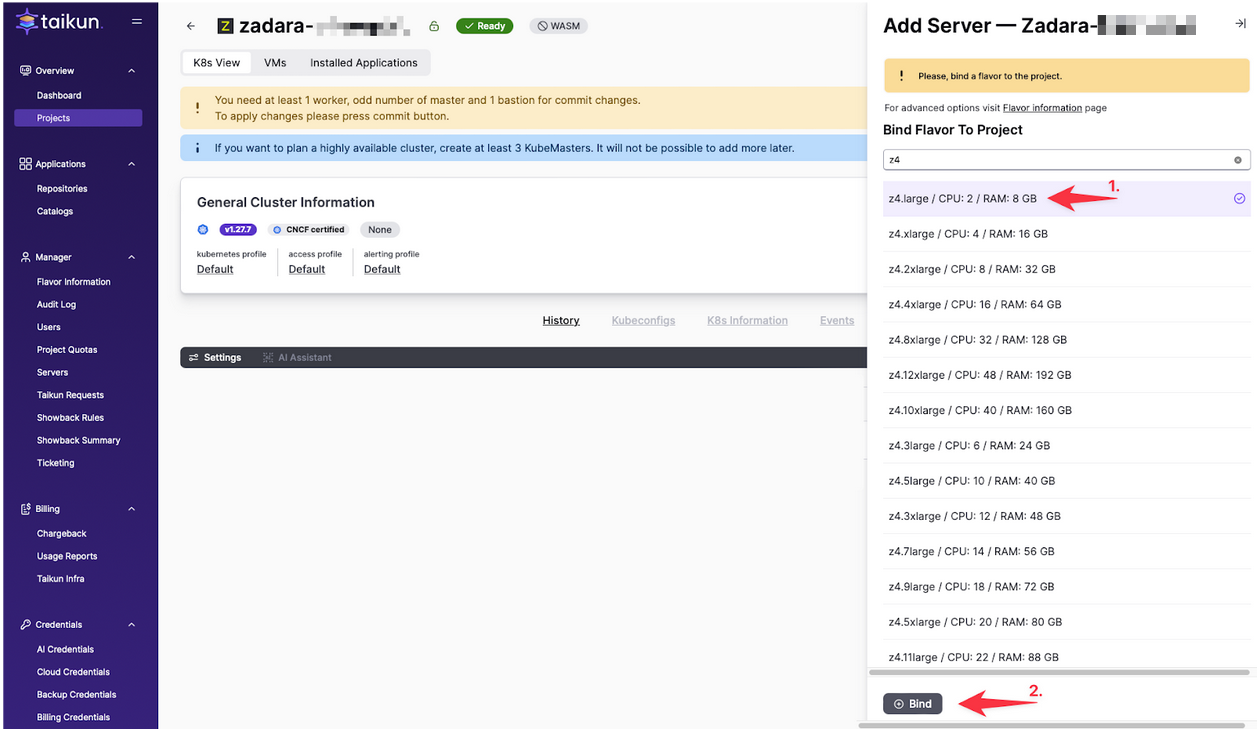Click the Overview section monitor icon

(x=26, y=71)
